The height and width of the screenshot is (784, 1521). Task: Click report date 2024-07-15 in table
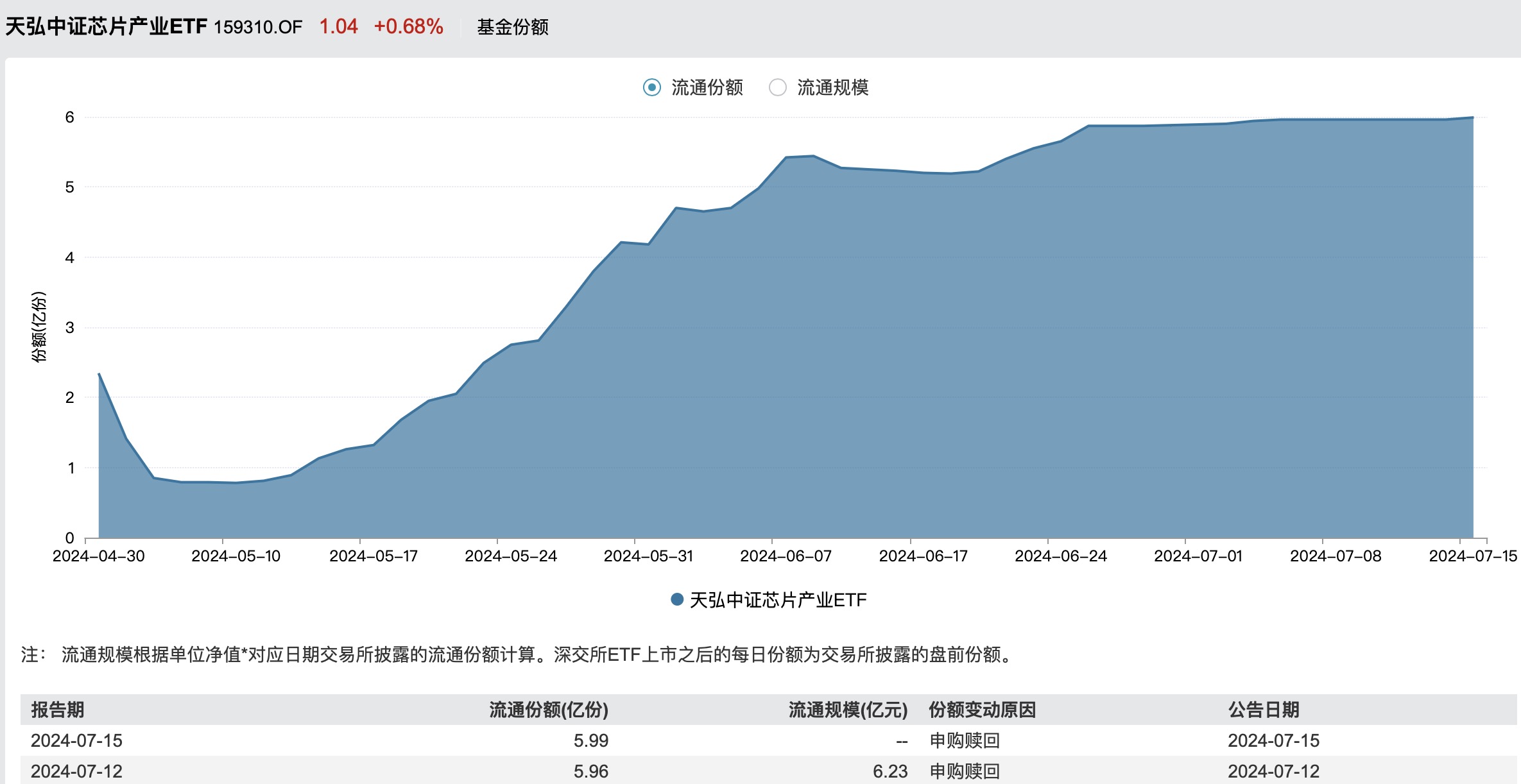[x=76, y=740]
